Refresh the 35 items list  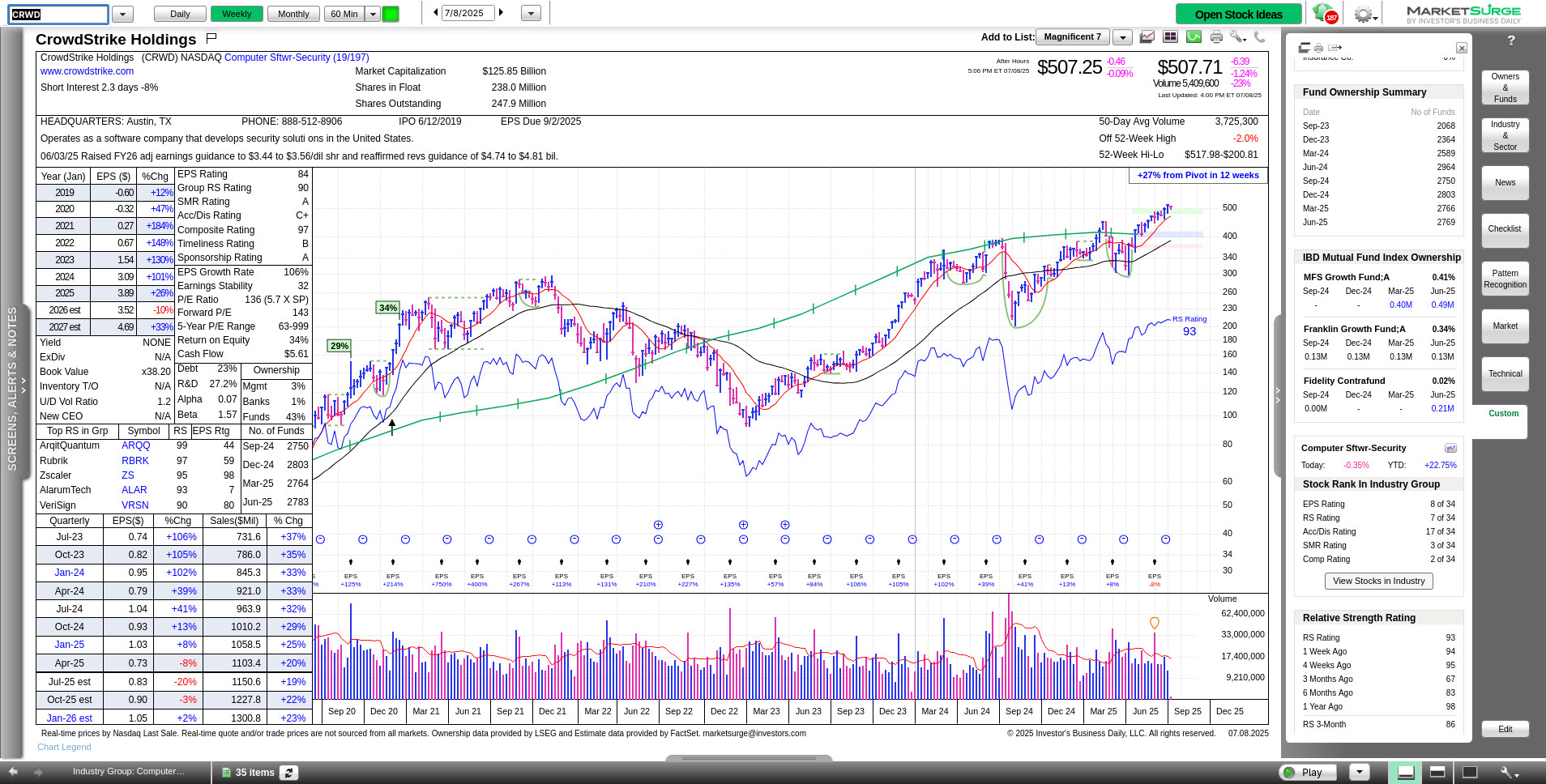pos(289,773)
